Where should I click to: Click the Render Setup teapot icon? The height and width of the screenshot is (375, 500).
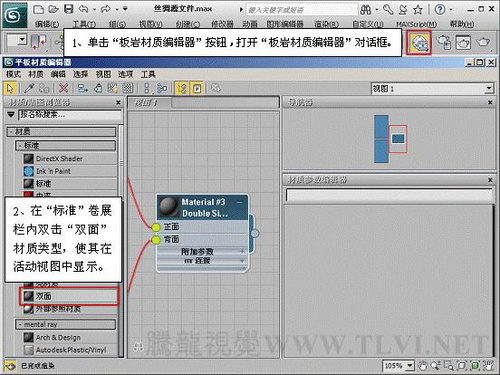(444, 42)
